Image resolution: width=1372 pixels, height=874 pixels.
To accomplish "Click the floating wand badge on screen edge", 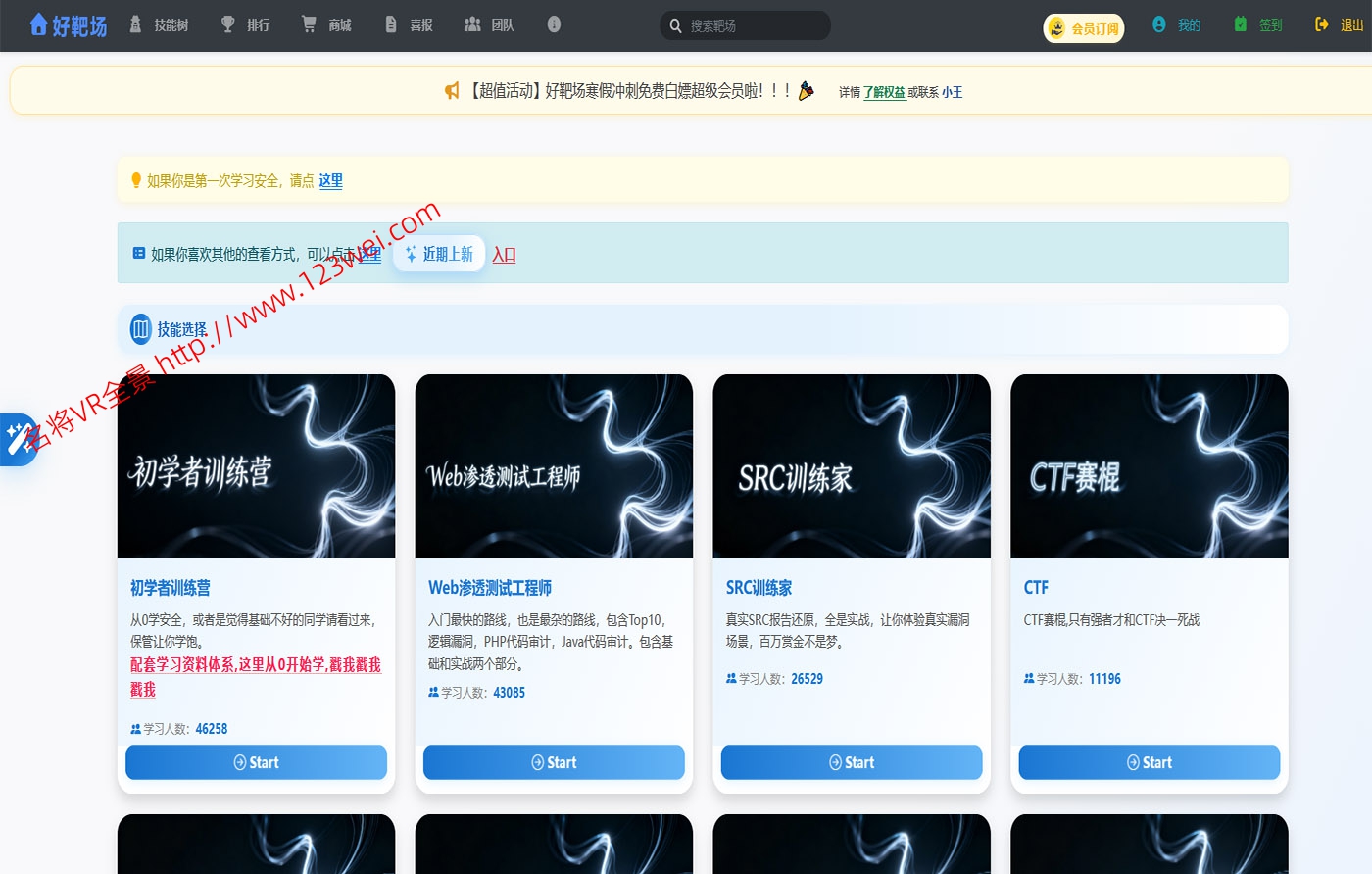I will click(x=18, y=441).
